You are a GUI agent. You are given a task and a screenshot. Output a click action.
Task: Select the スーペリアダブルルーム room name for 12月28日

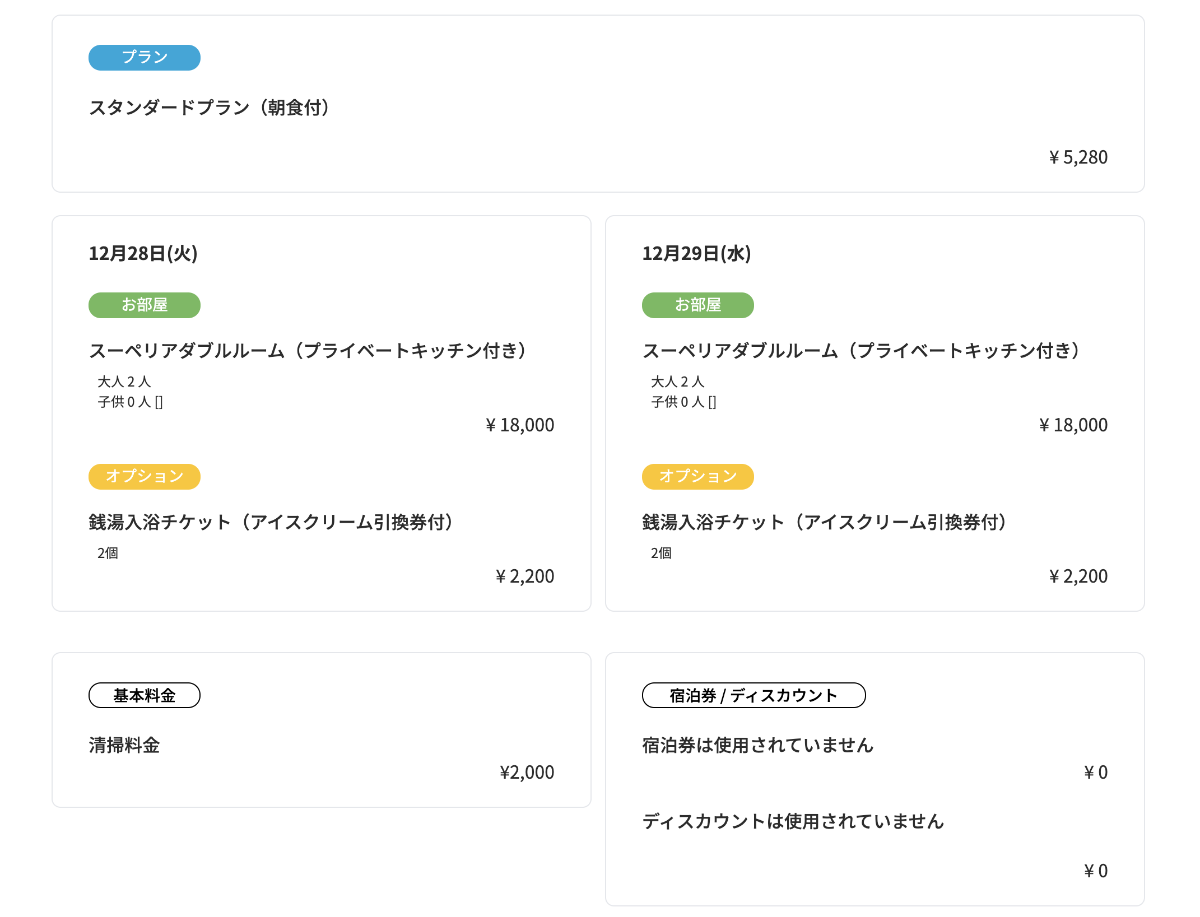pyautogui.click(x=308, y=351)
